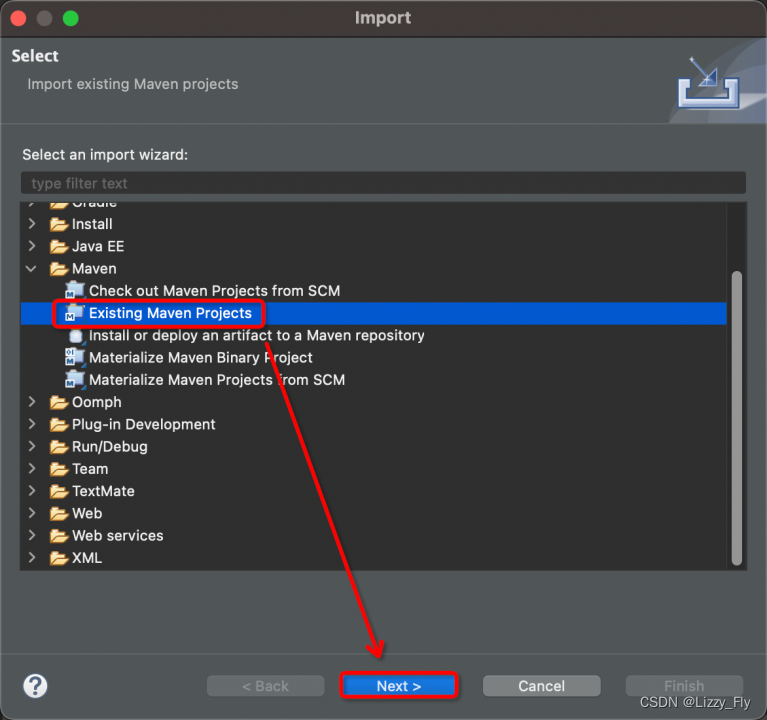Select the Team label

[90, 469]
